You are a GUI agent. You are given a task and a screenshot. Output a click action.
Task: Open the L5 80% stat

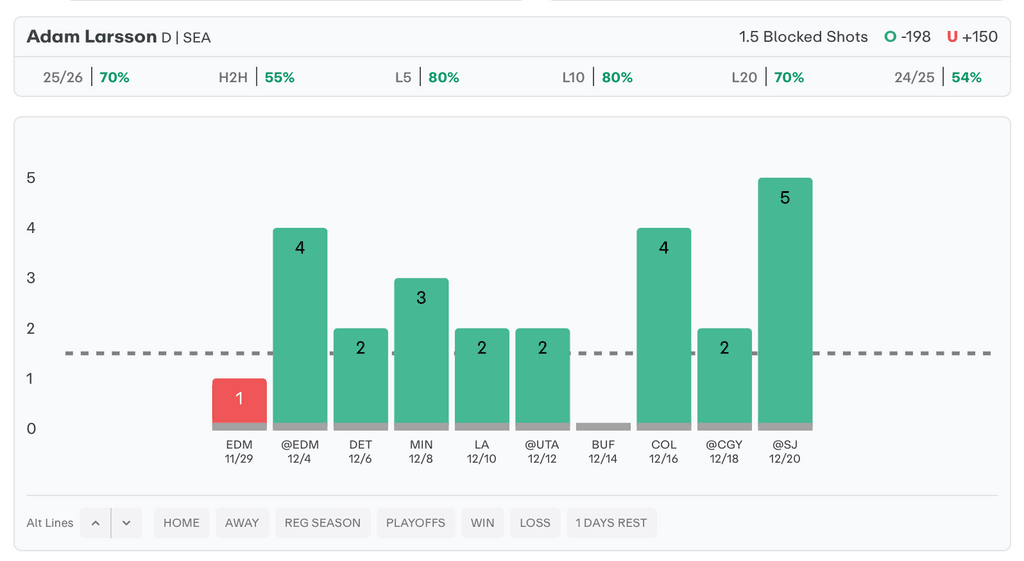(x=427, y=77)
